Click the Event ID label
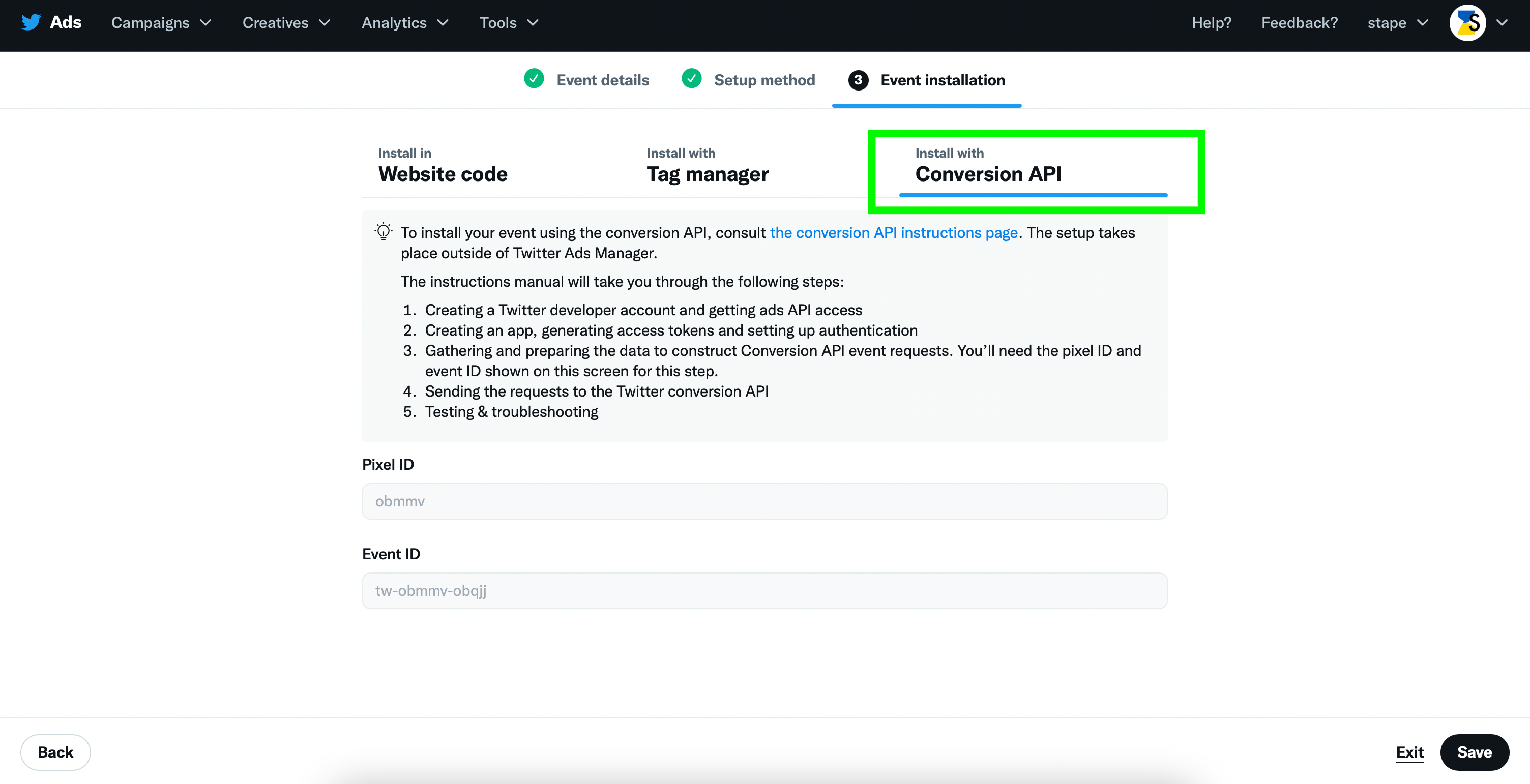The width and height of the screenshot is (1530, 784). [391, 554]
